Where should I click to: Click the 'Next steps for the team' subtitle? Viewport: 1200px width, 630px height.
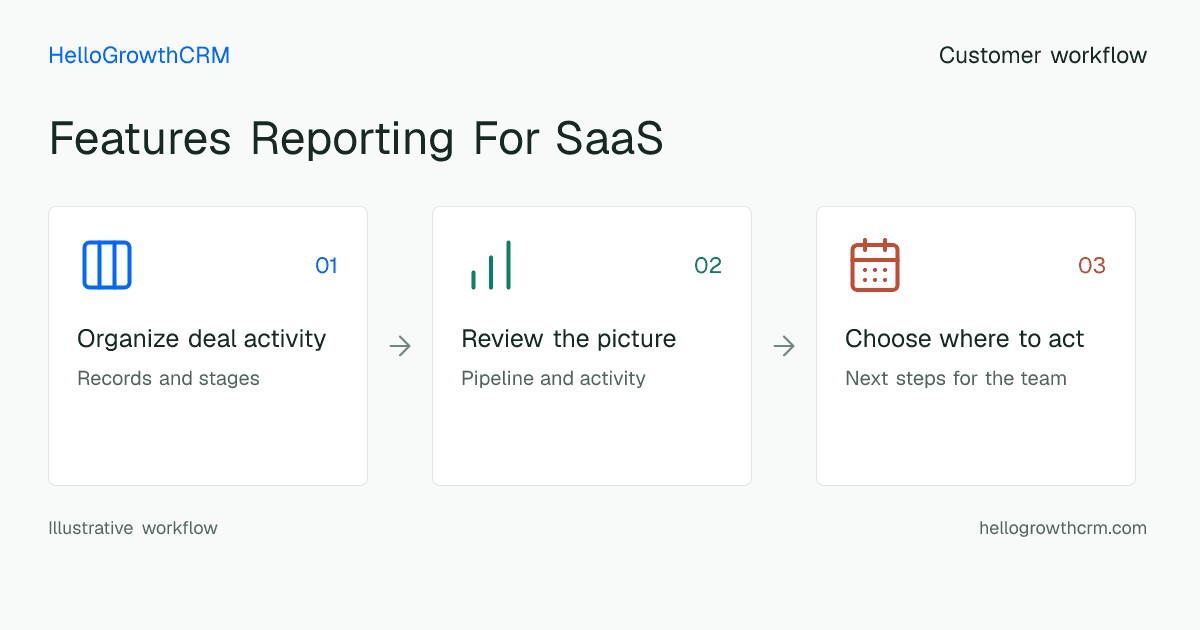click(956, 379)
